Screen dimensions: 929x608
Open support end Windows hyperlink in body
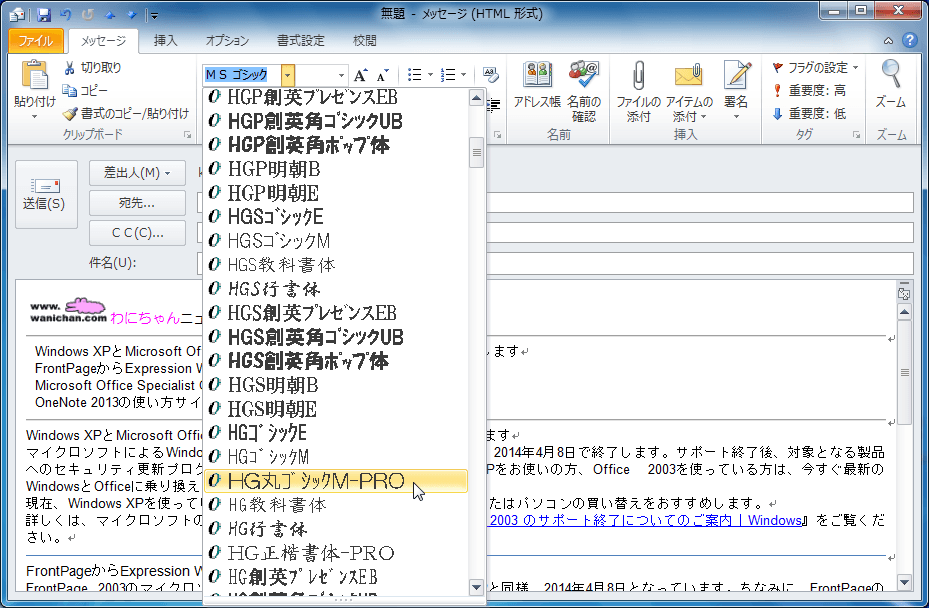(x=646, y=520)
